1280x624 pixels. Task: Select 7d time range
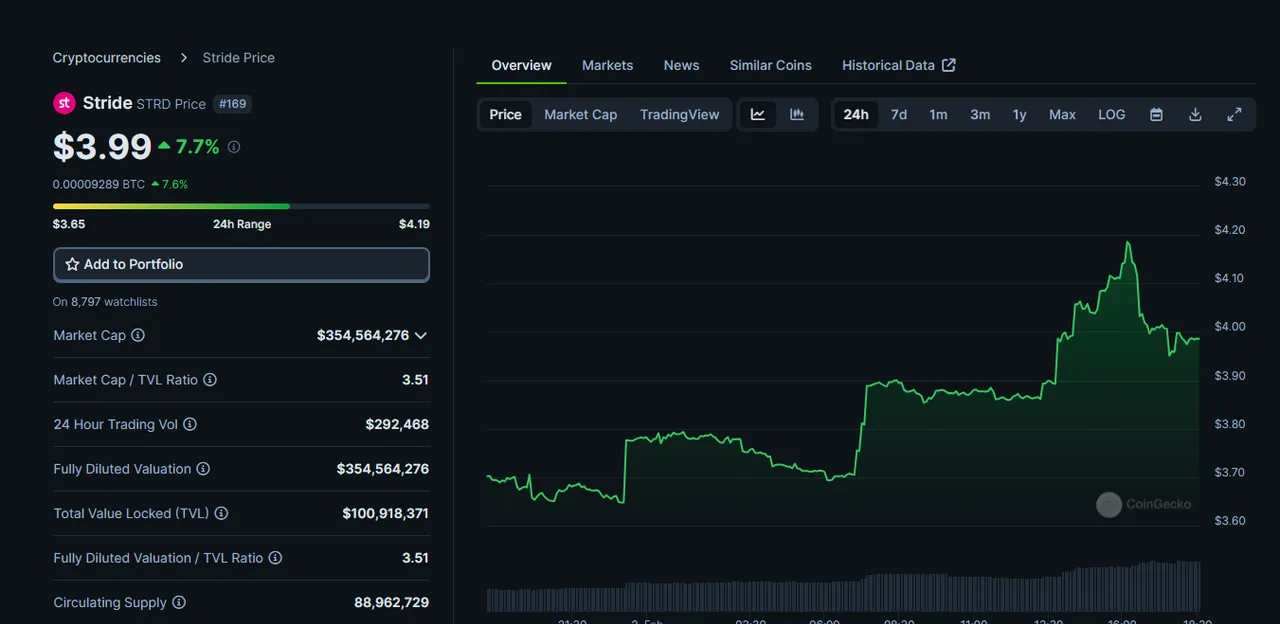coord(899,115)
